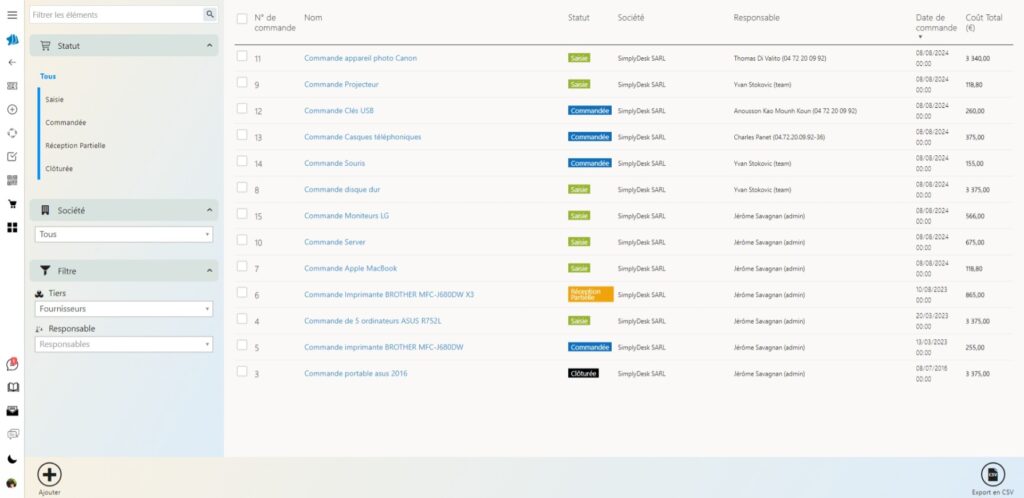Click the 865,00 total cost cell
The width and height of the screenshot is (1024, 498).
pyautogui.click(x=974, y=295)
